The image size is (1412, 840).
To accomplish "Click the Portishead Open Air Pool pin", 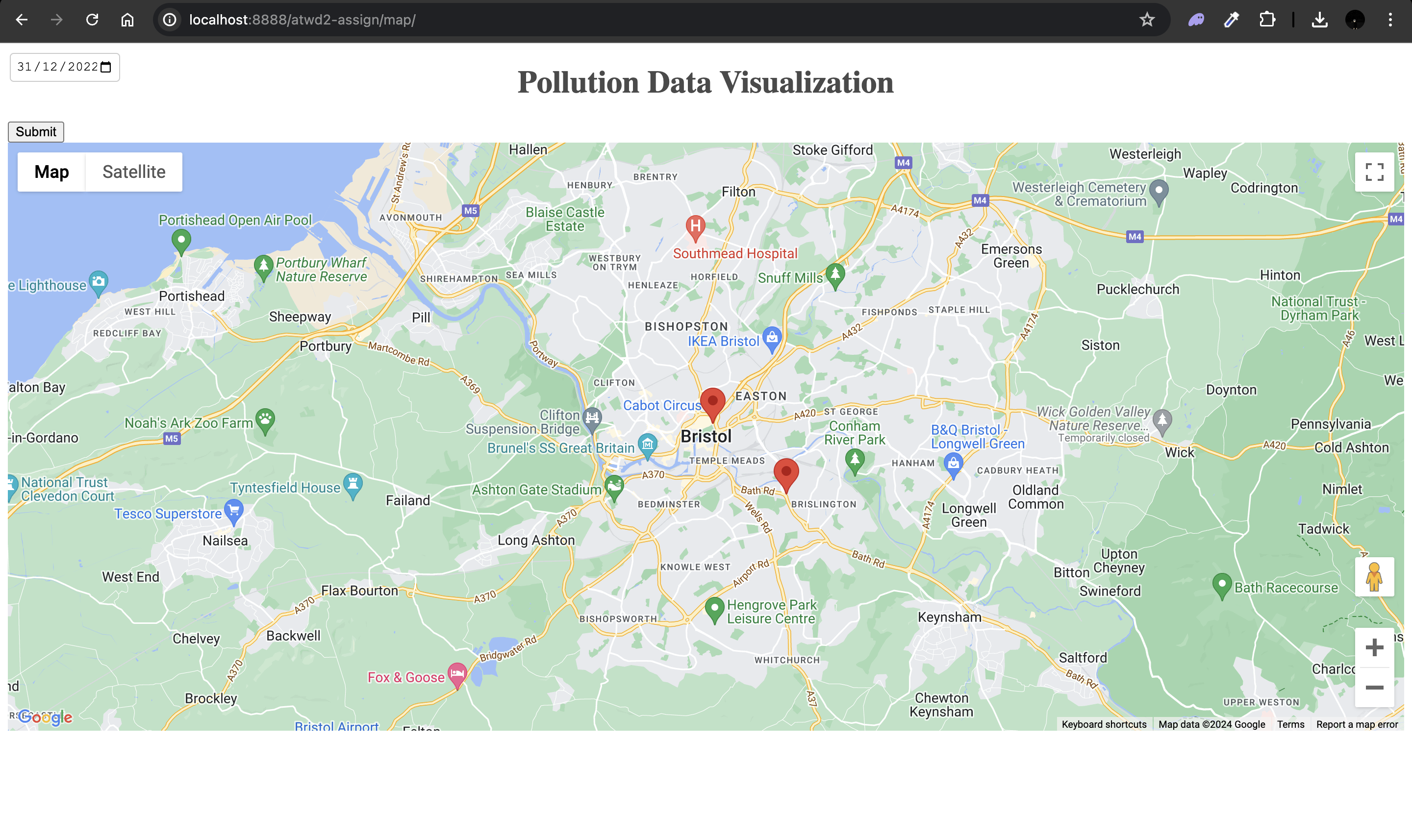I will [181, 242].
